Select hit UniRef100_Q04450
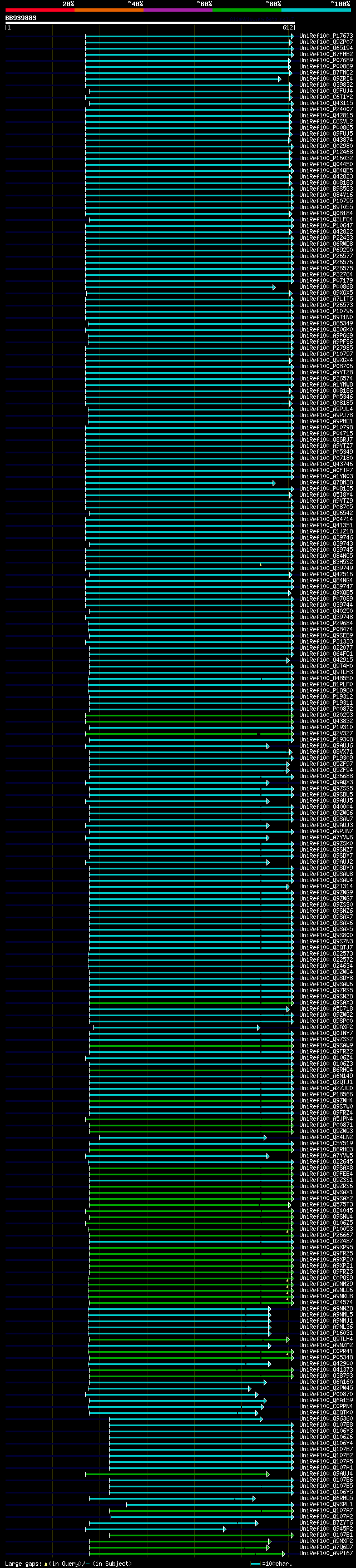The width and height of the screenshot is (356, 1568). tap(325, 164)
